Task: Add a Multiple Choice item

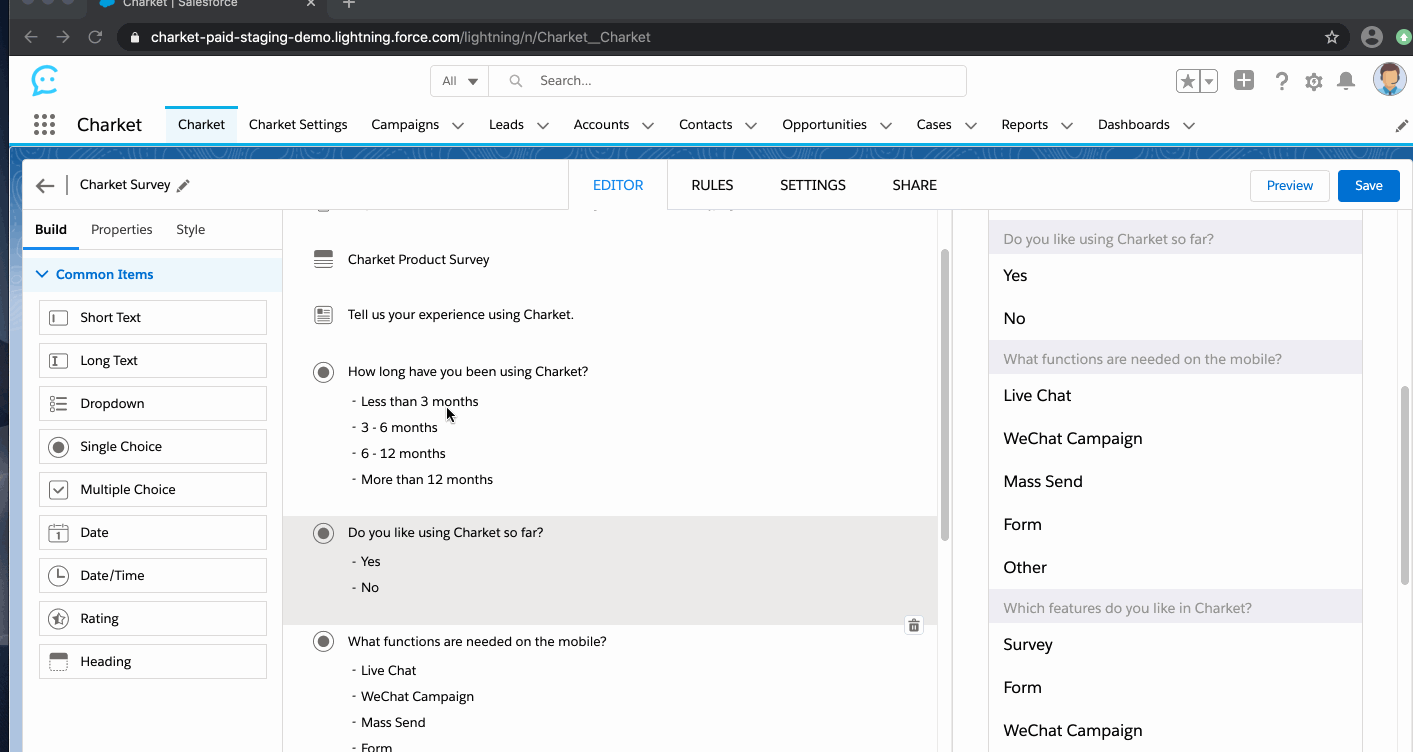Action: click(153, 490)
